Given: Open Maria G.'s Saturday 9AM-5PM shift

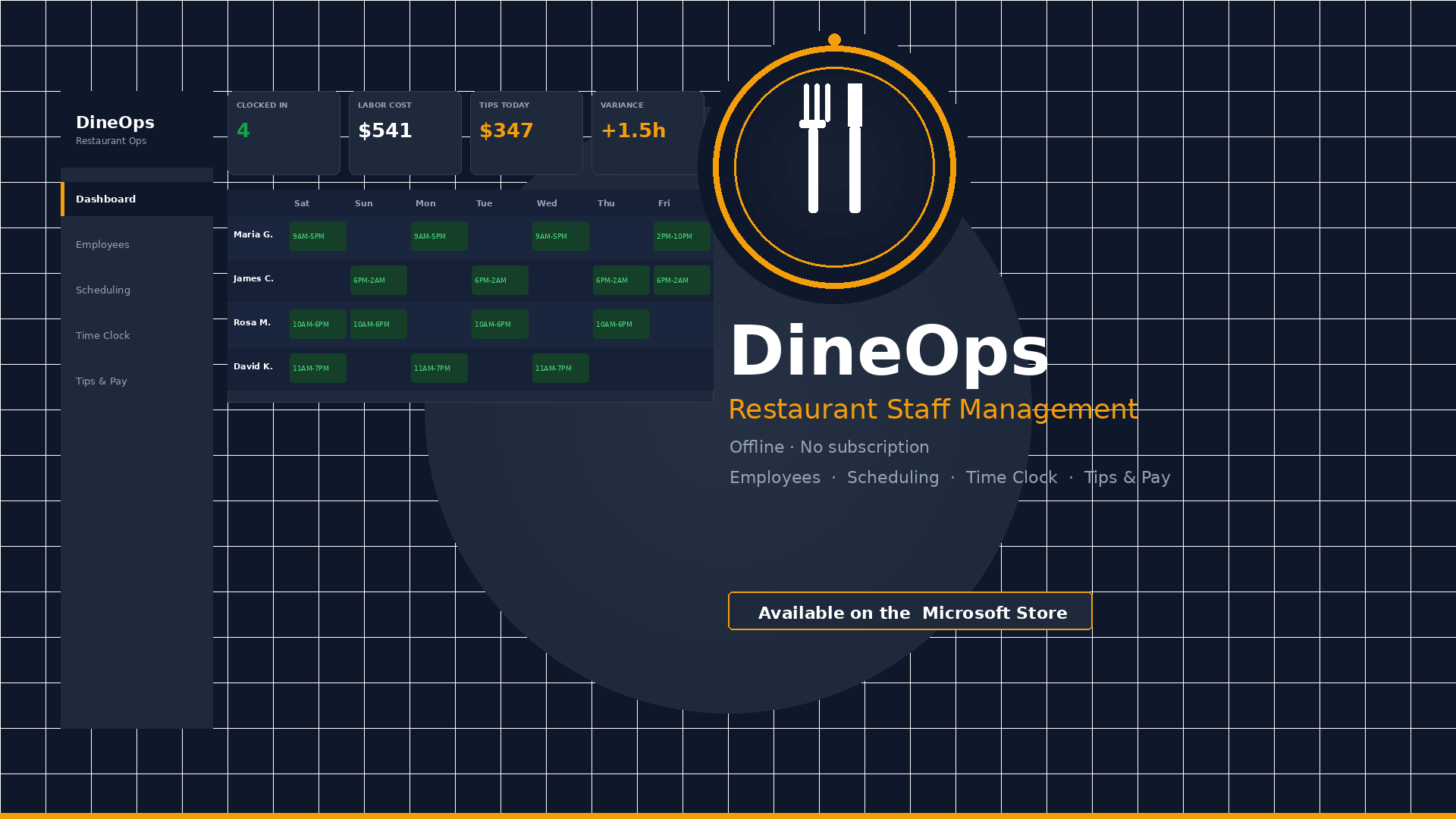Looking at the screenshot, I should click(x=318, y=236).
